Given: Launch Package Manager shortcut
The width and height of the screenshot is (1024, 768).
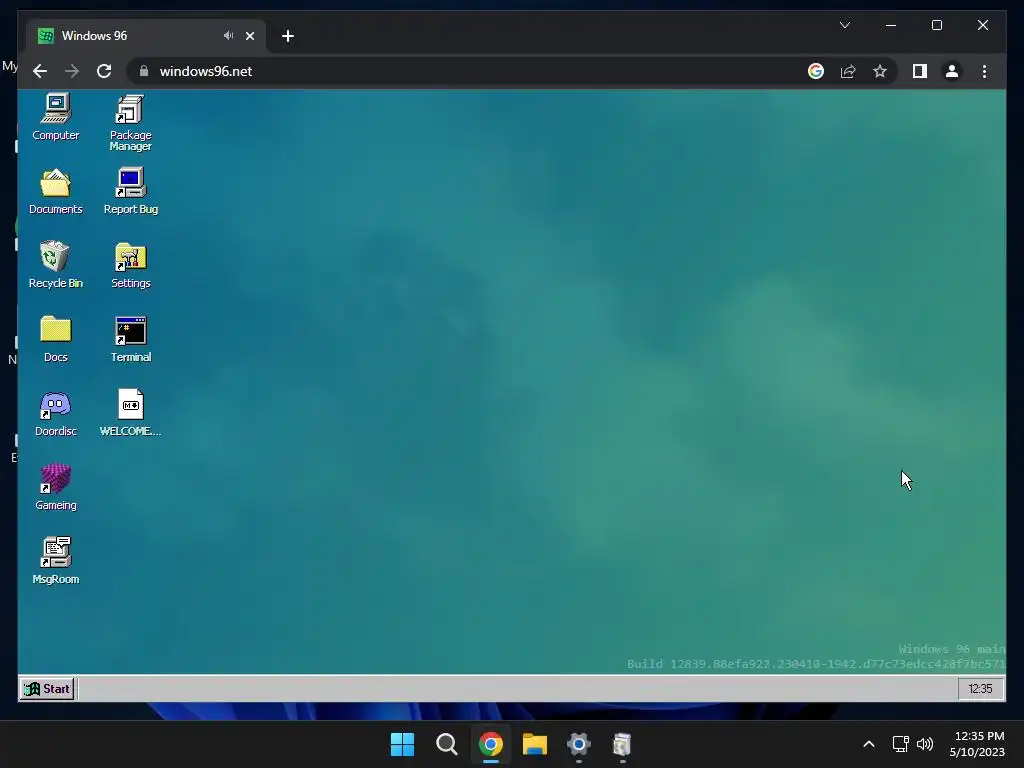Looking at the screenshot, I should coord(131,123).
